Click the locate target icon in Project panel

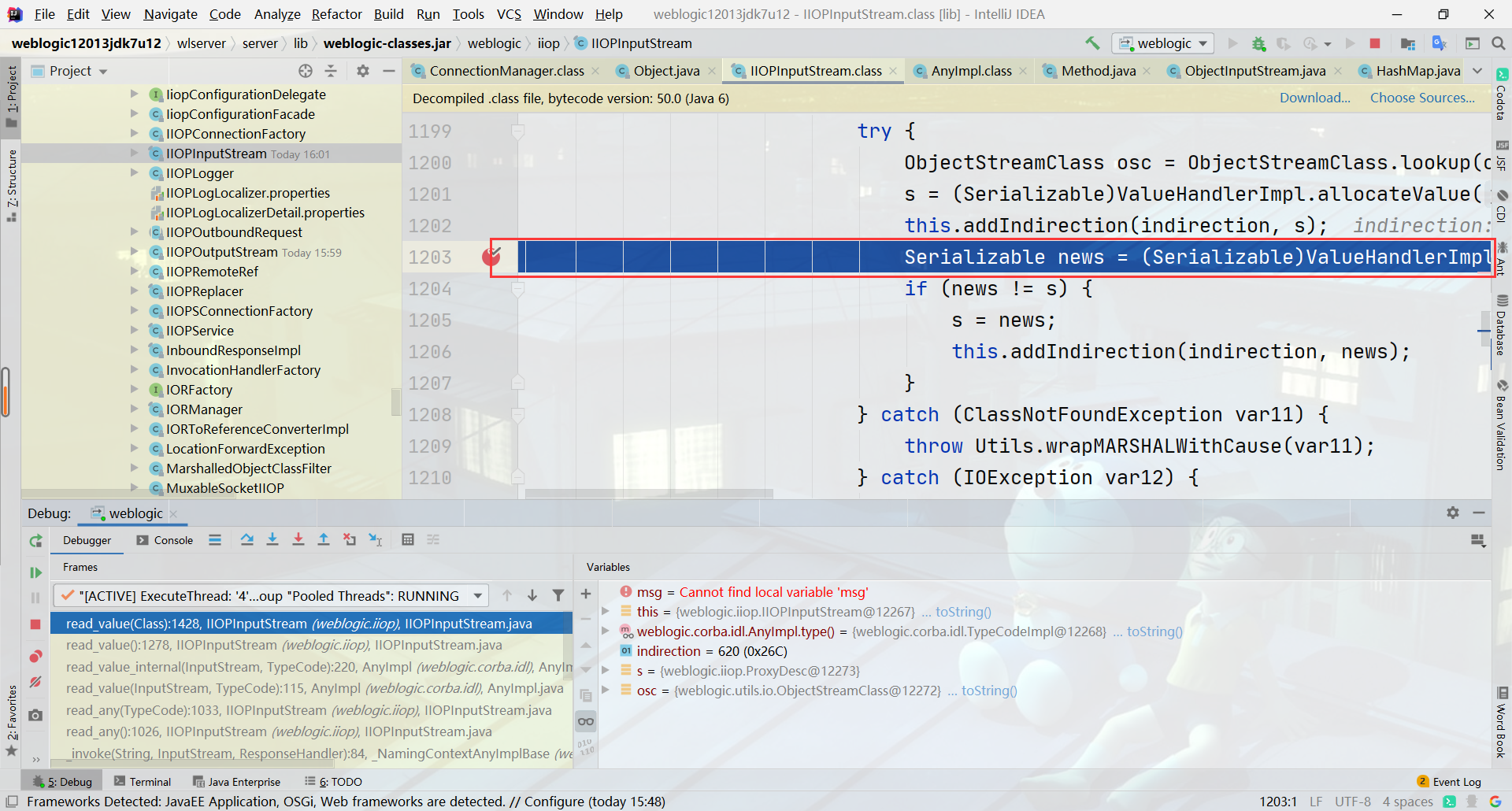point(306,71)
